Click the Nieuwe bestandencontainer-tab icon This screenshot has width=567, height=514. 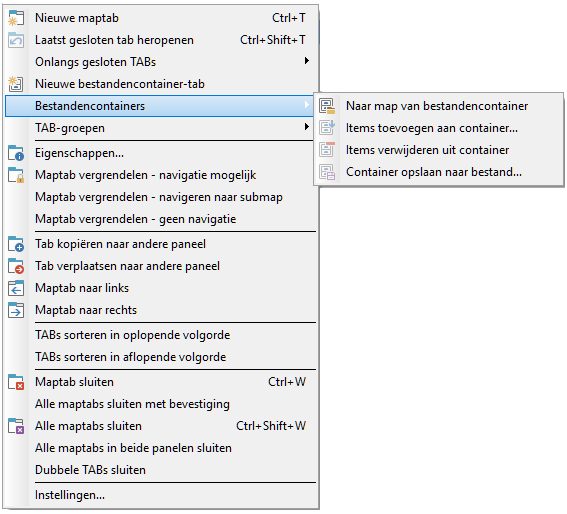point(16,84)
